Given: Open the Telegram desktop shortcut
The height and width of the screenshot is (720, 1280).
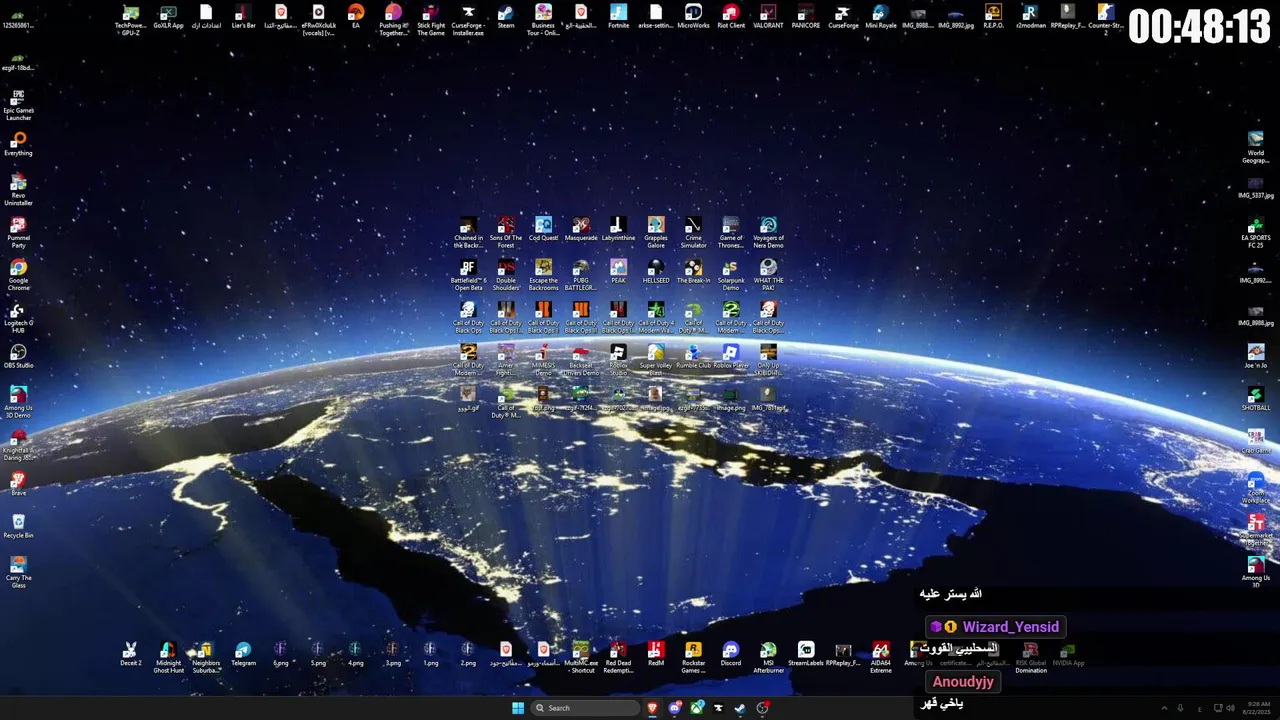Looking at the screenshot, I should 243,654.
